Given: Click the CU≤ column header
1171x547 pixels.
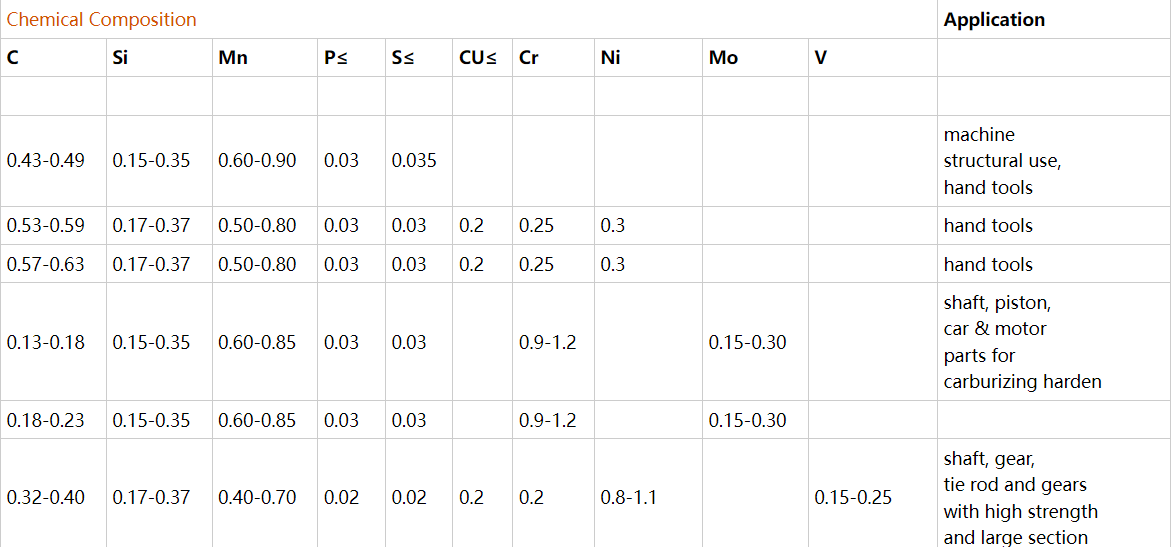Looking at the screenshot, I should (478, 58).
